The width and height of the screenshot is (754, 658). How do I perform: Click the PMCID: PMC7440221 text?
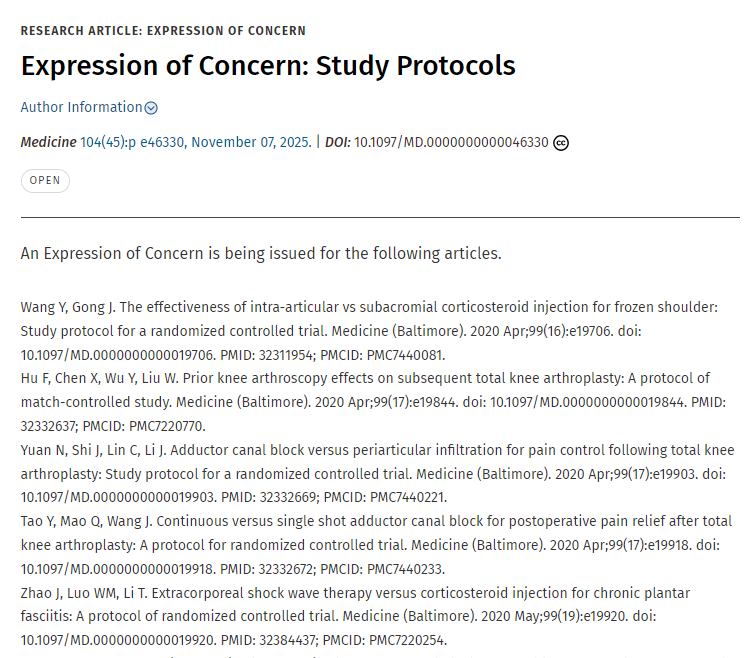pyautogui.click(x=385, y=497)
